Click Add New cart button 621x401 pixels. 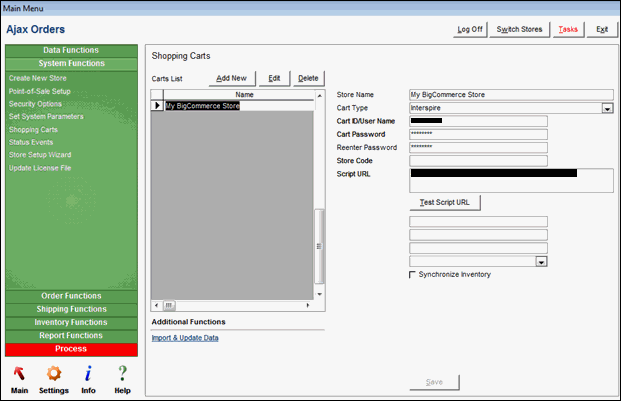pyautogui.click(x=232, y=78)
